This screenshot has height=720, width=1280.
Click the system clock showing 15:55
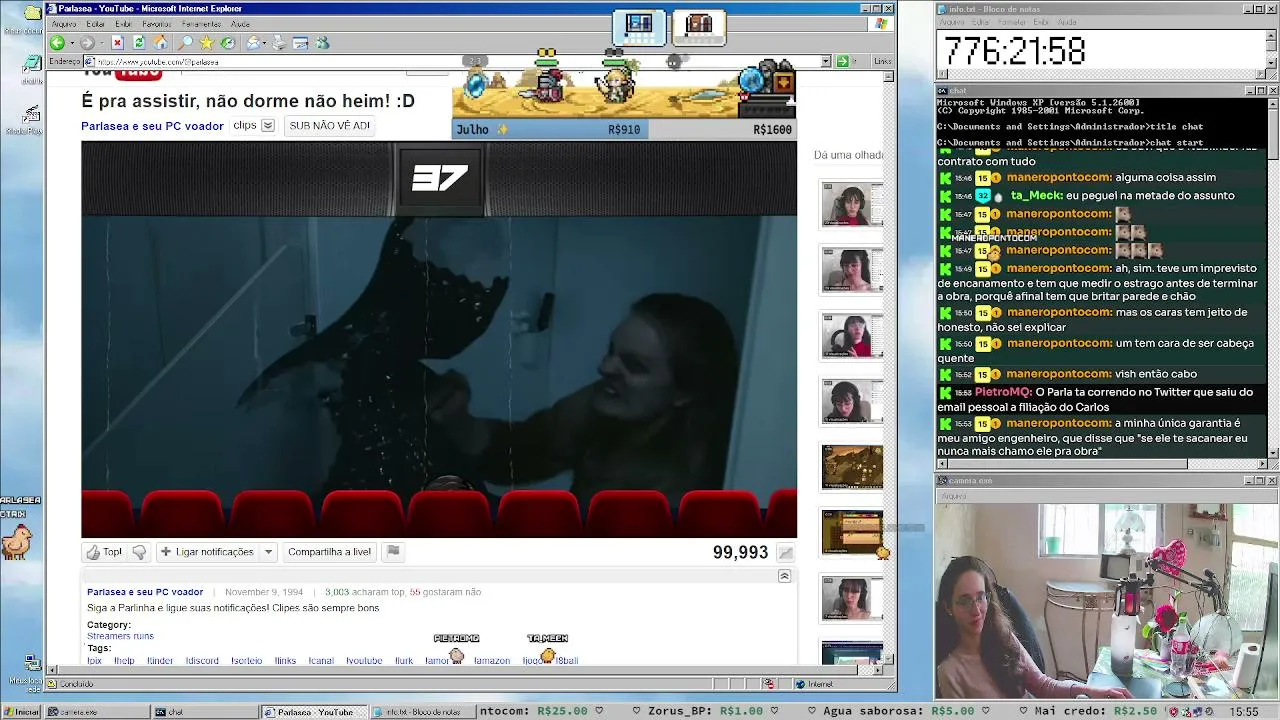(x=1244, y=712)
